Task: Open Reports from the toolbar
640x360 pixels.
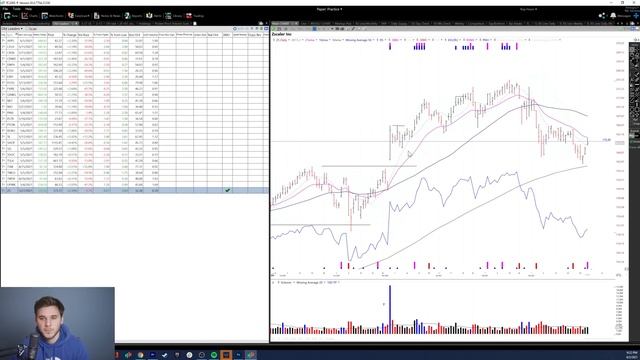Action: 133,16
